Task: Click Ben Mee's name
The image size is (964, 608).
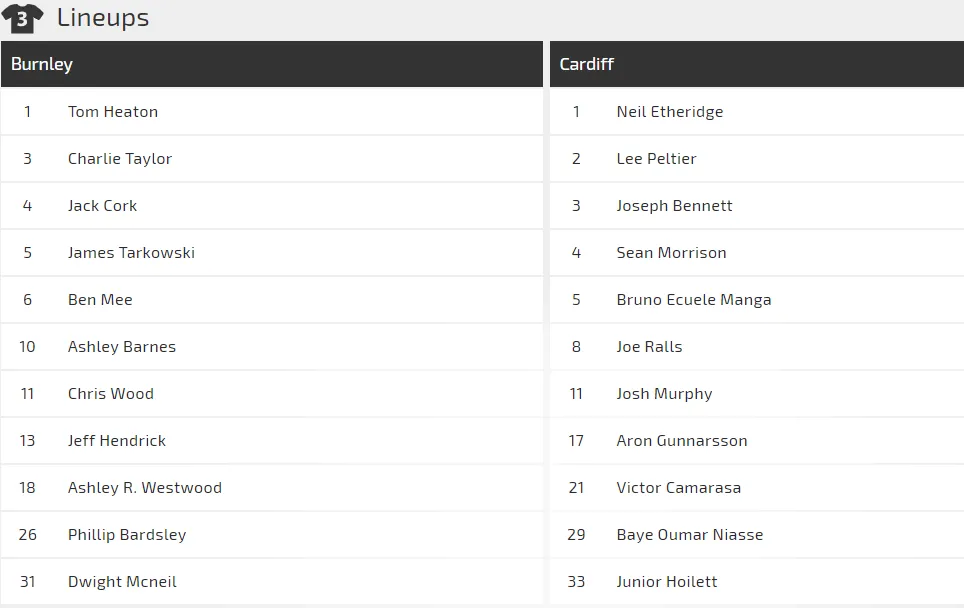Action: pos(100,300)
